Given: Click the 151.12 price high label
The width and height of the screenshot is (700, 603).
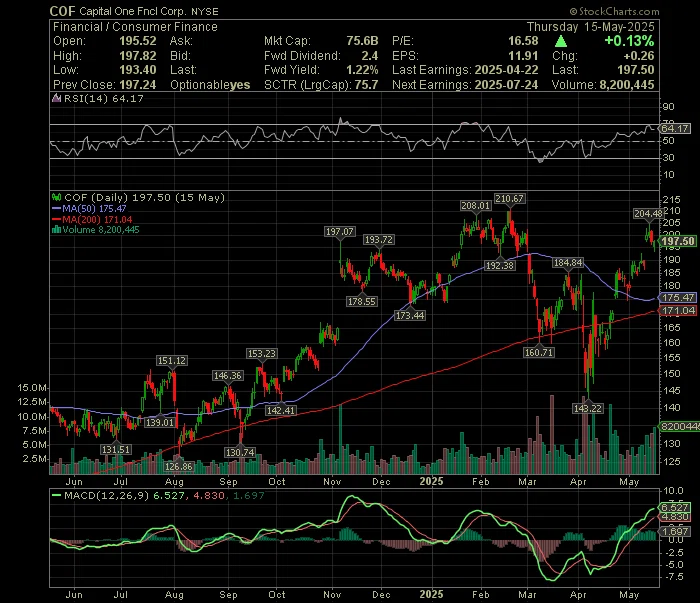Looking at the screenshot, I should coord(172,360).
